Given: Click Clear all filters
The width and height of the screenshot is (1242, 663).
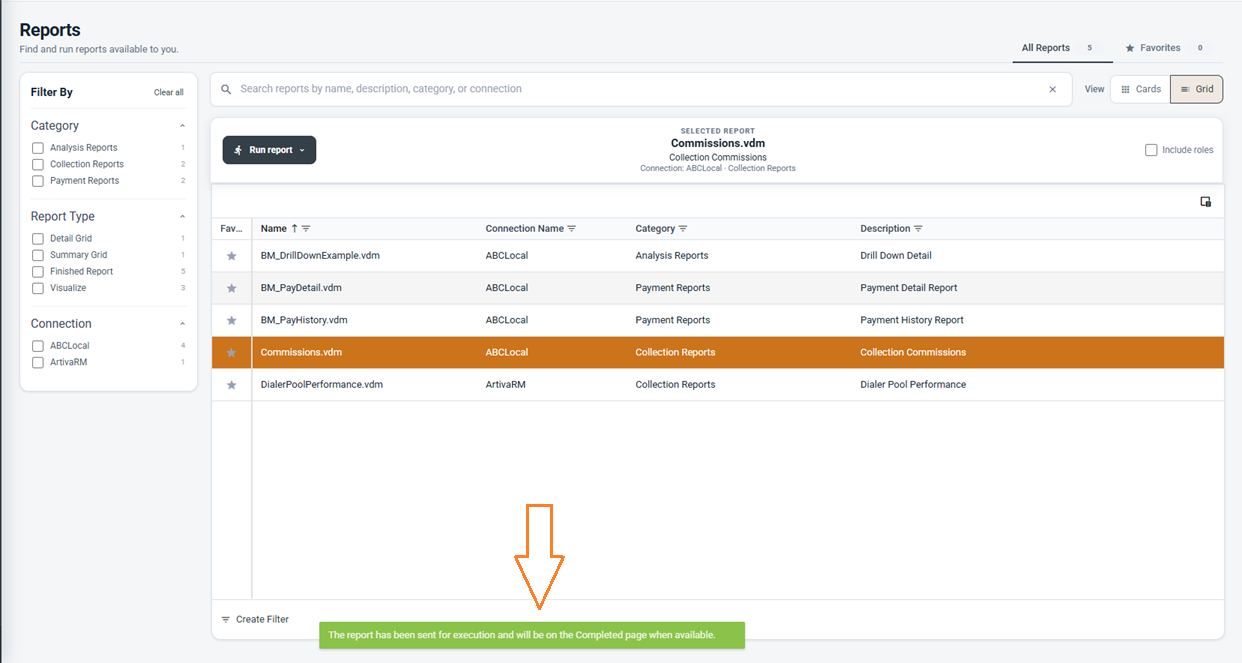Looking at the screenshot, I should coord(168,93).
